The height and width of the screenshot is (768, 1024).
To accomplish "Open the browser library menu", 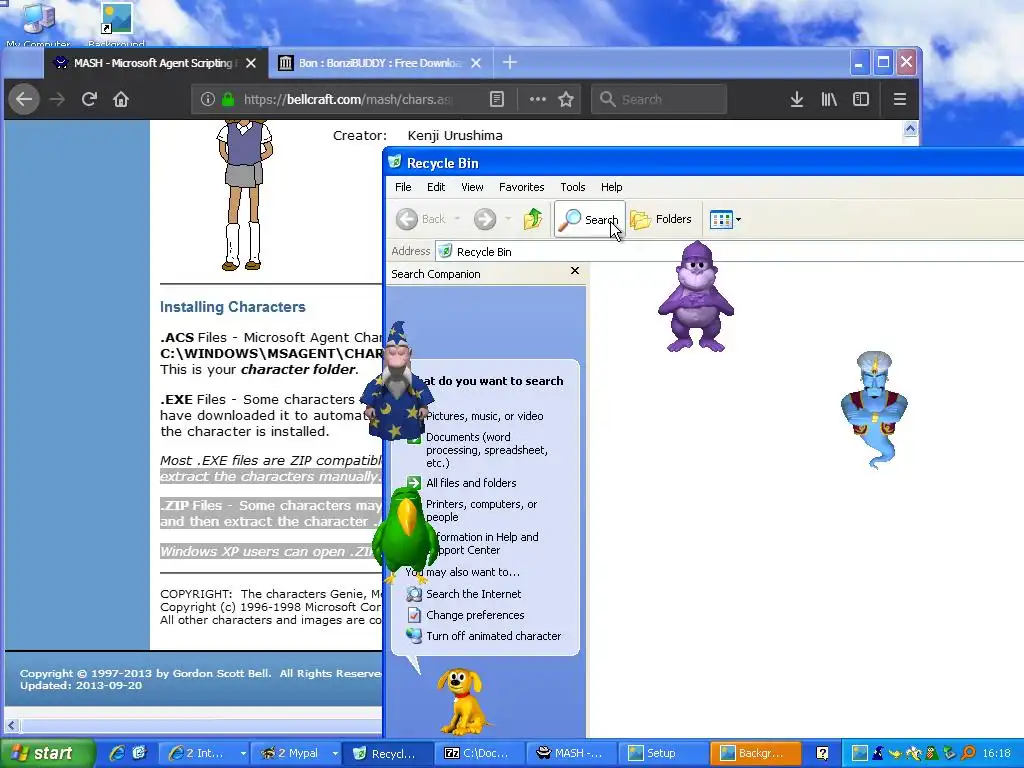I will pos(829,99).
